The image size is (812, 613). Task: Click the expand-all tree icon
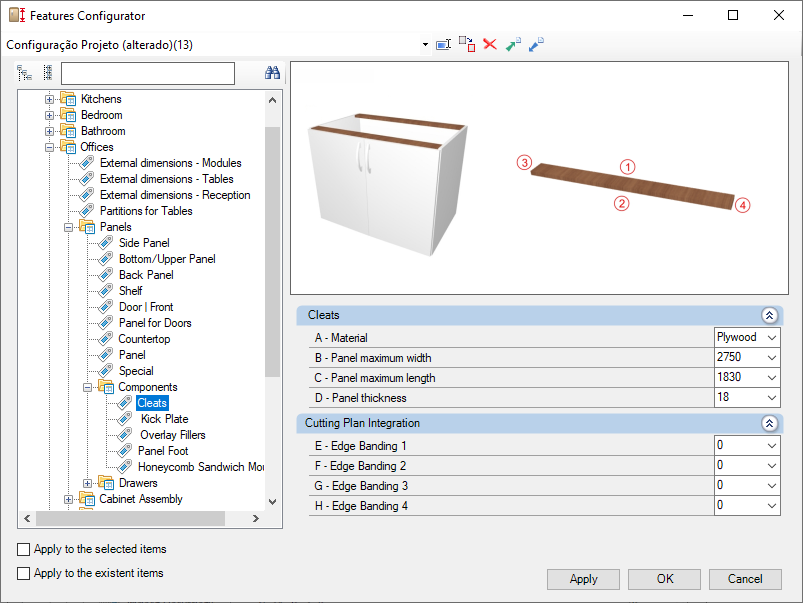[24, 73]
